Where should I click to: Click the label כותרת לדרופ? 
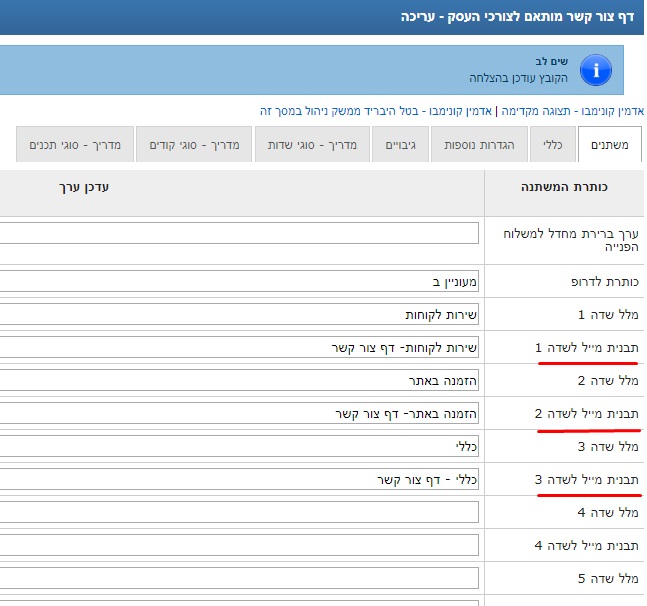(605, 282)
